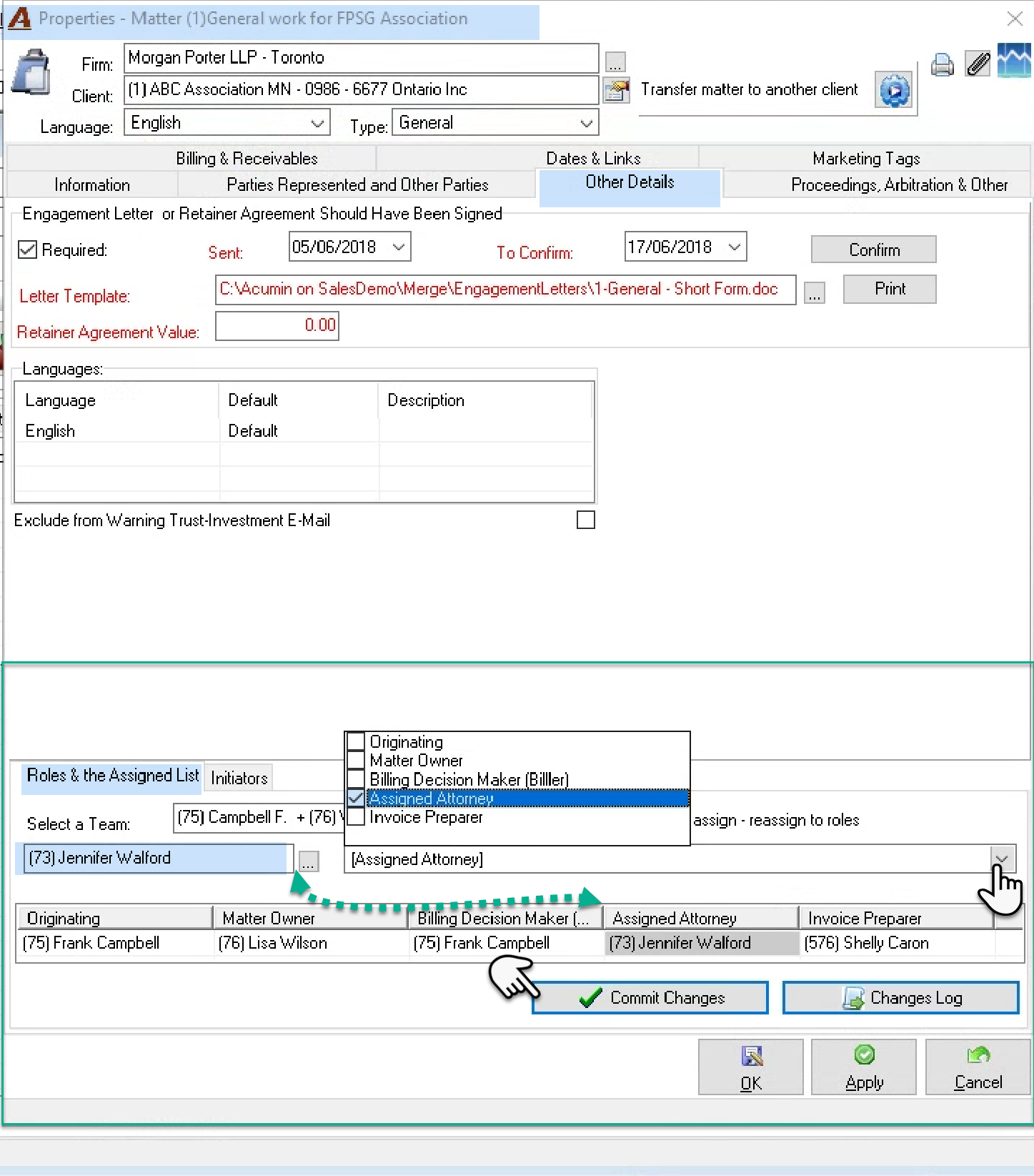Viewport: 1034px width, 1176px height.
Task: Check the Invoice Preparer role option
Action: (356, 816)
